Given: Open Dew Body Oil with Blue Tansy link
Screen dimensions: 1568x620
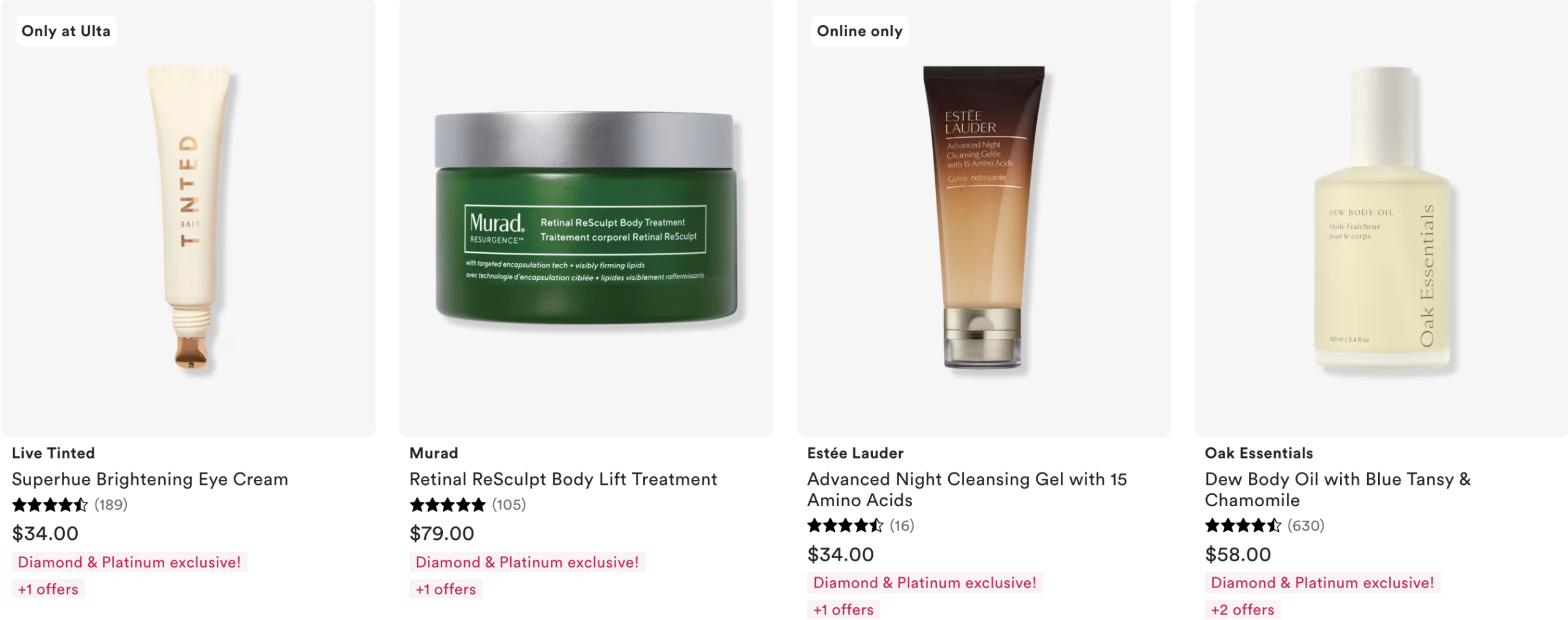Looking at the screenshot, I should 1338,490.
